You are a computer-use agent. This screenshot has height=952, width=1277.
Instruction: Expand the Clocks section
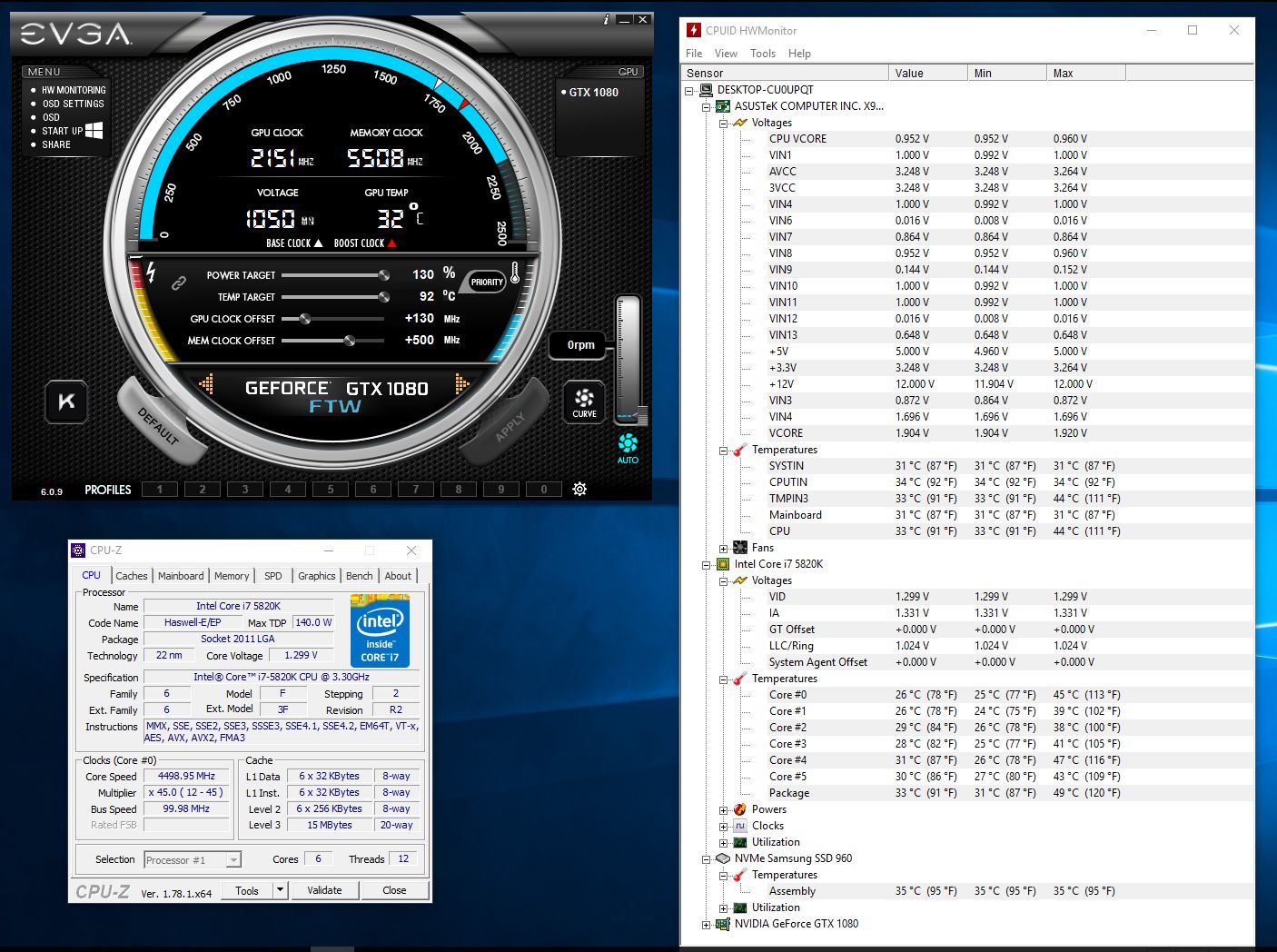tap(724, 826)
